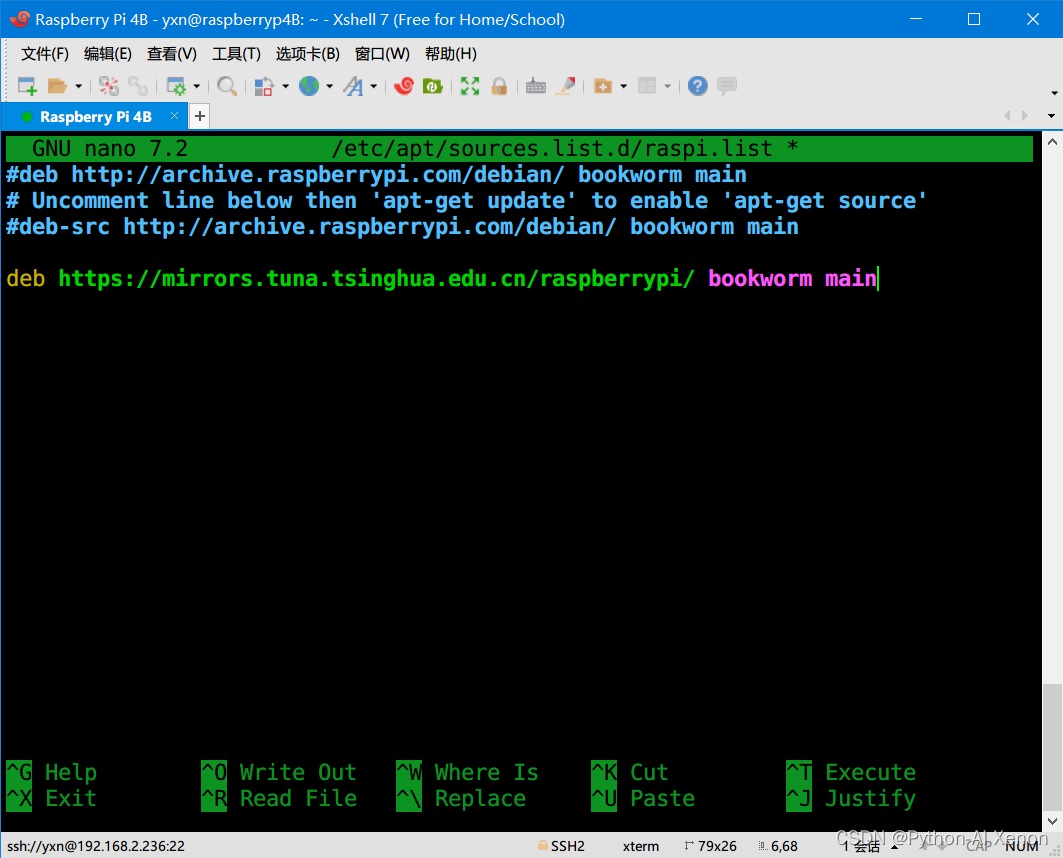Image resolution: width=1063 pixels, height=858 pixels.
Task: Click the Find magnifier icon
Action: 226,86
